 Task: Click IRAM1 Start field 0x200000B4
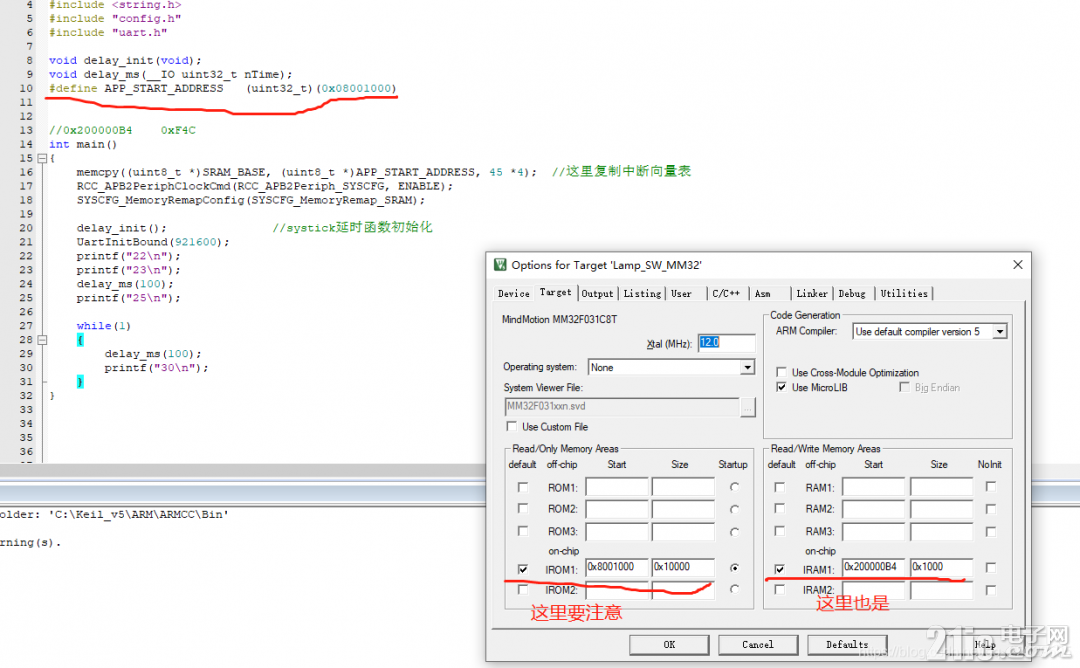[873, 567]
